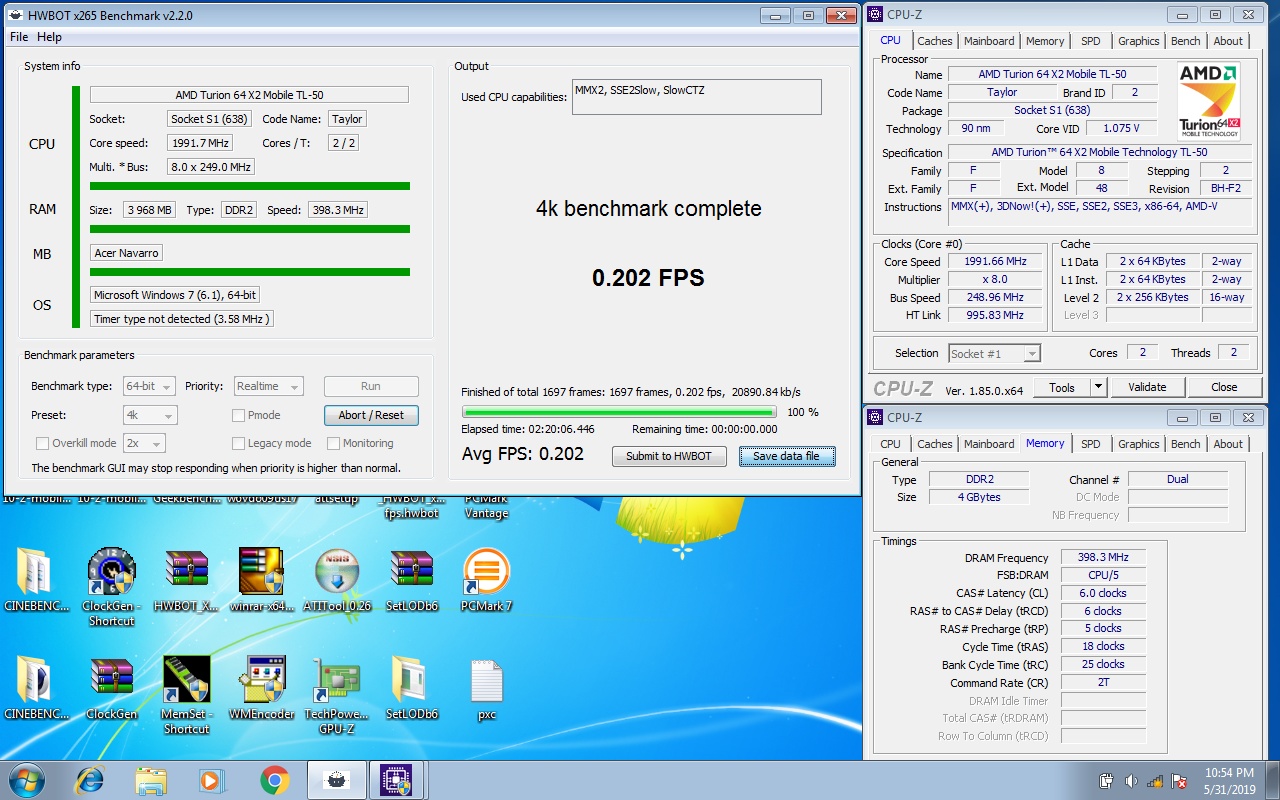Click the Show desktop button at taskbar end
Screen dimensions: 1280x800
[1273, 780]
